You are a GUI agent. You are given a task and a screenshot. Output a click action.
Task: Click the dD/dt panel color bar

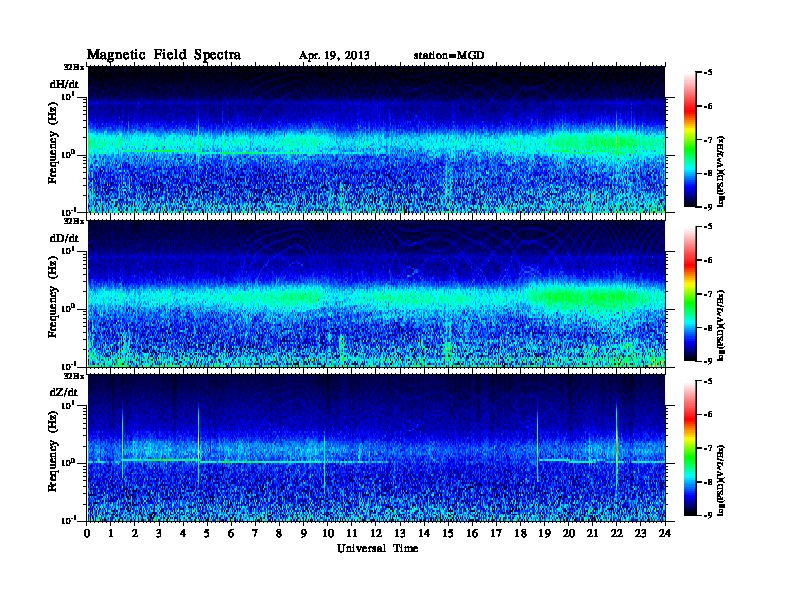tap(690, 294)
